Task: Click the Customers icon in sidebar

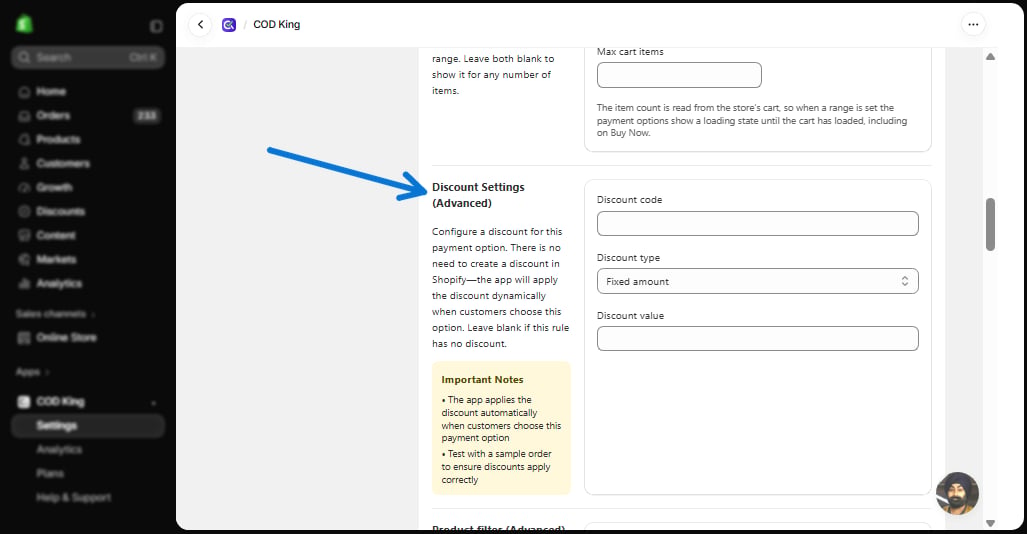Action: tap(24, 164)
